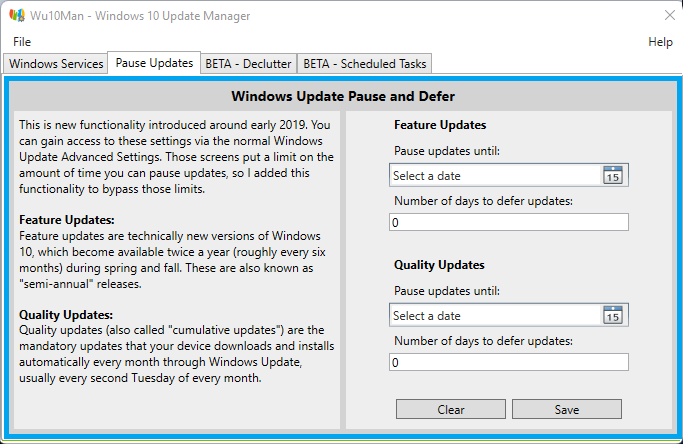Open the Feature Updates calendar picker icon
This screenshot has height=444, width=683.
click(x=612, y=175)
